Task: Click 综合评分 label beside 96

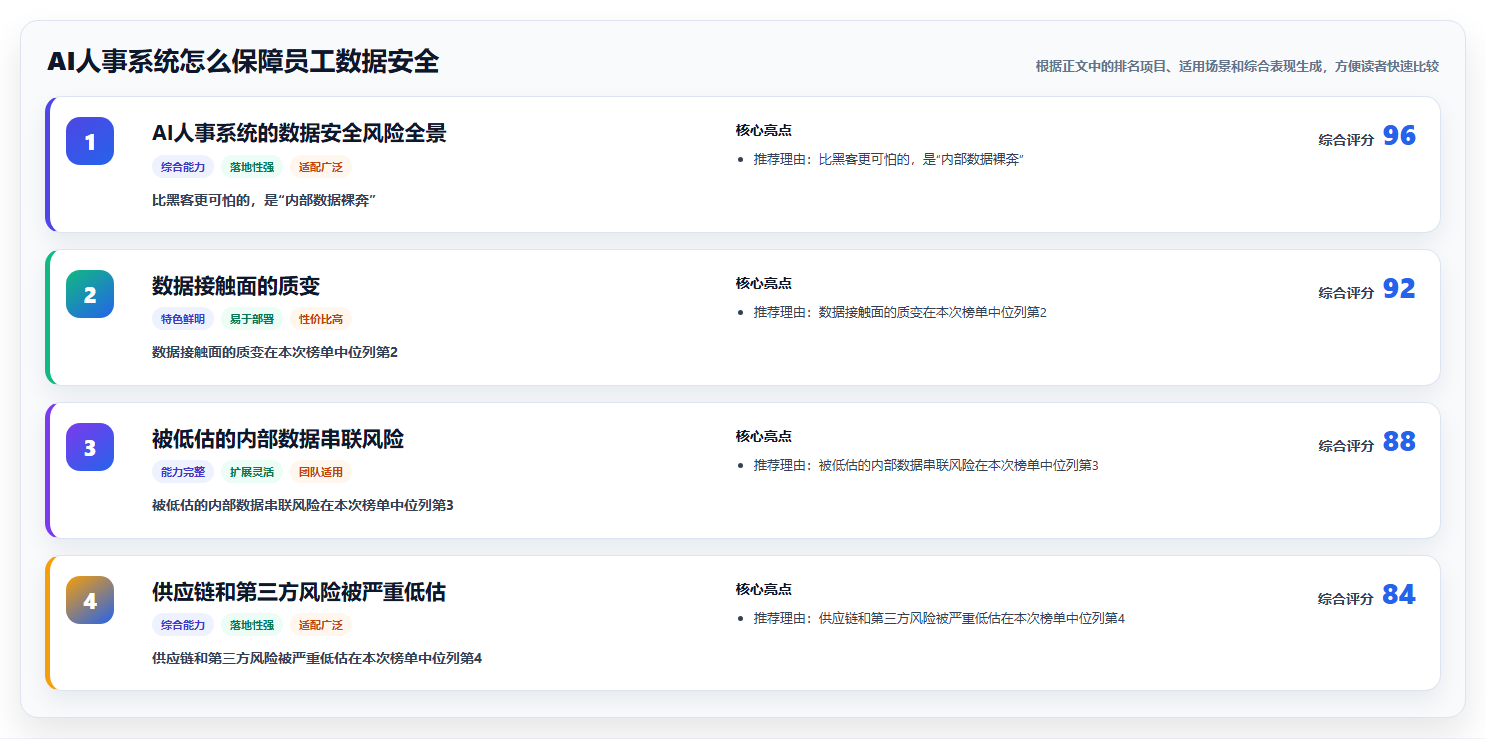Action: [1346, 141]
